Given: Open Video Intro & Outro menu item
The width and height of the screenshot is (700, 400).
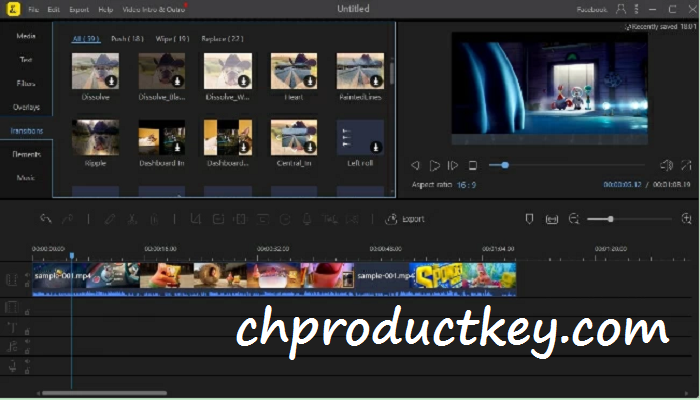Looking at the screenshot, I should [x=154, y=9].
